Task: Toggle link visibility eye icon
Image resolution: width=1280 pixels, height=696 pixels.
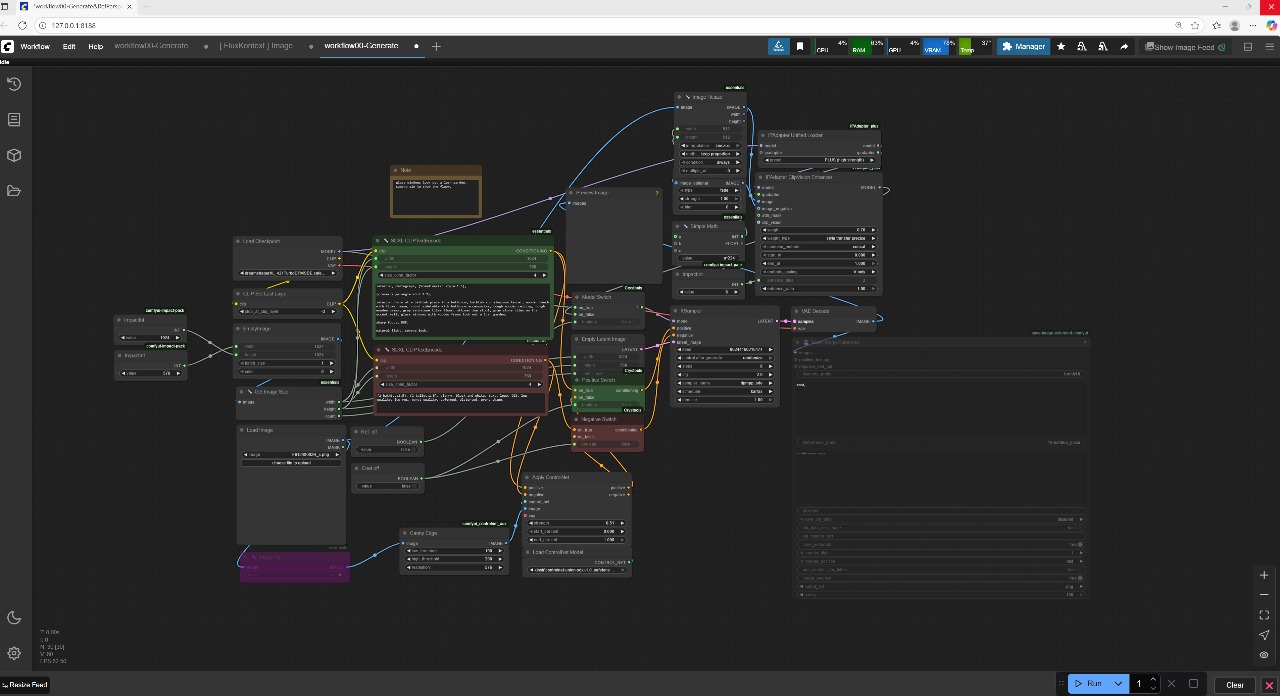Action: 1264,655
